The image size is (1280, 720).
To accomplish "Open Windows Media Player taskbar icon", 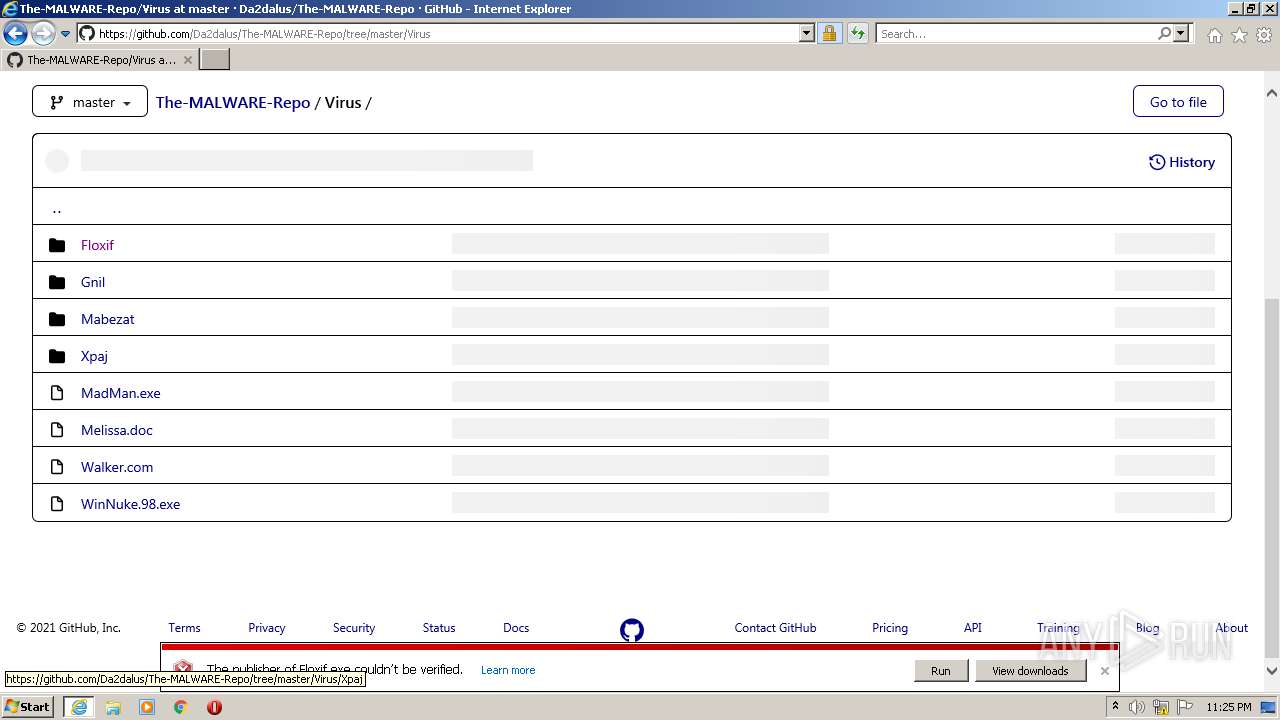I will tap(147, 707).
